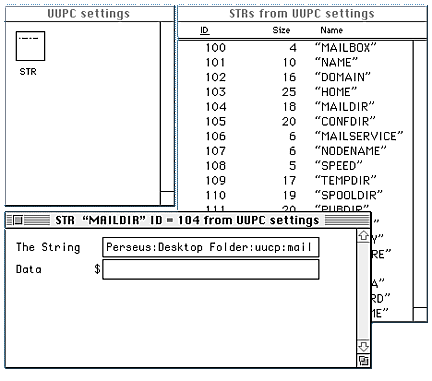Image resolution: width=432 pixels, height=381 pixels.
Task: Click the Size column header
Action: pyautogui.click(x=281, y=30)
